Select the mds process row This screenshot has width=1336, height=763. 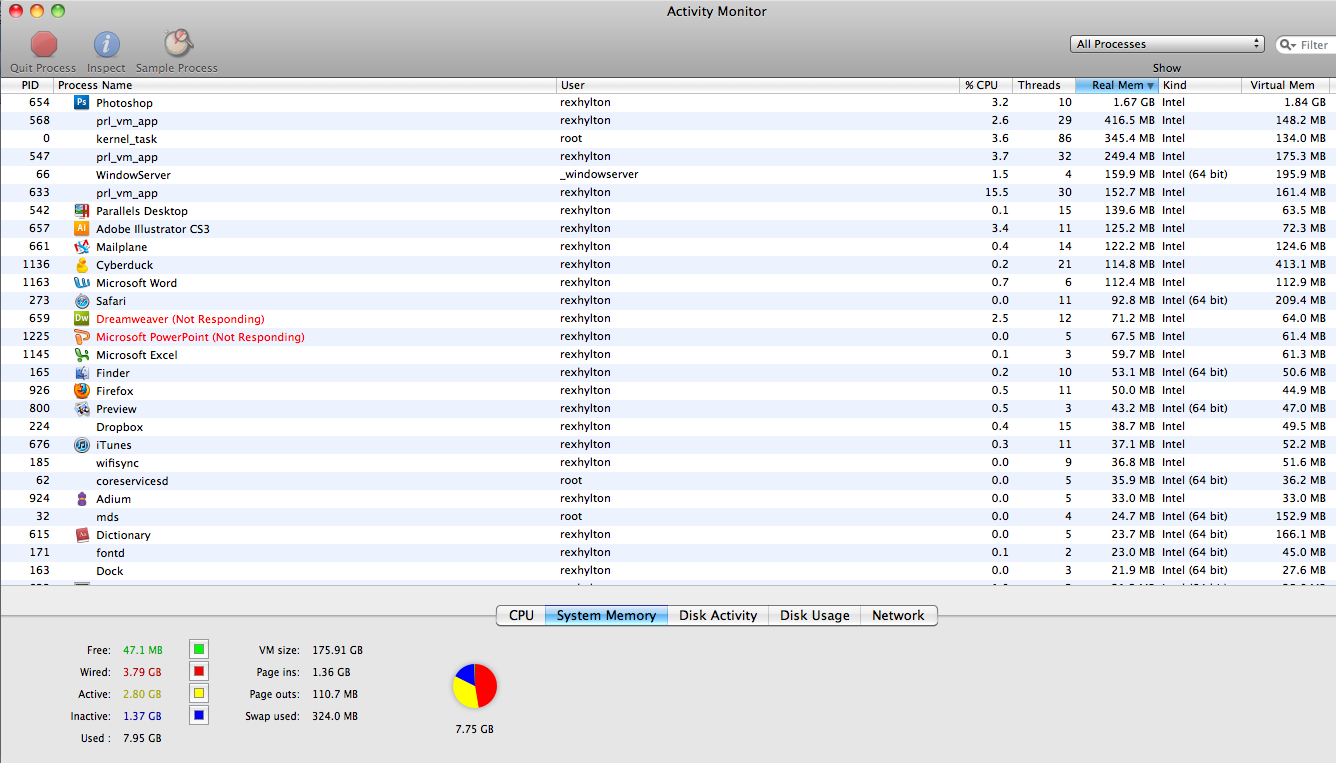[x=668, y=516]
